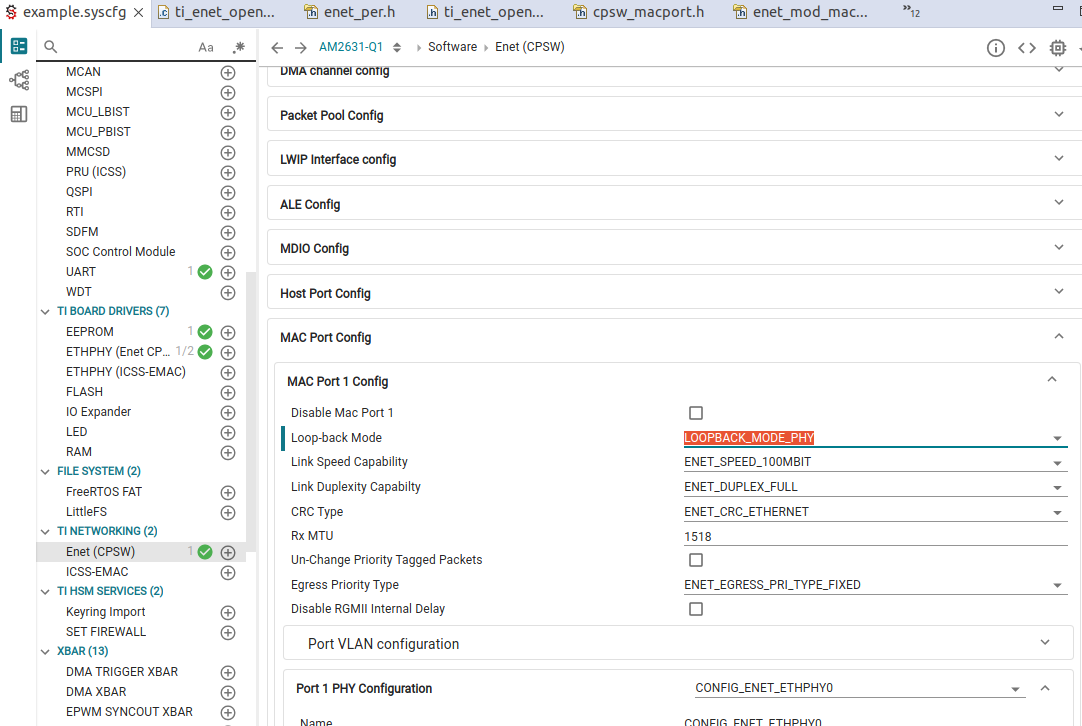1082x726 pixels.
Task: Collapse the XBAR (13) group
Action: [x=46, y=652]
